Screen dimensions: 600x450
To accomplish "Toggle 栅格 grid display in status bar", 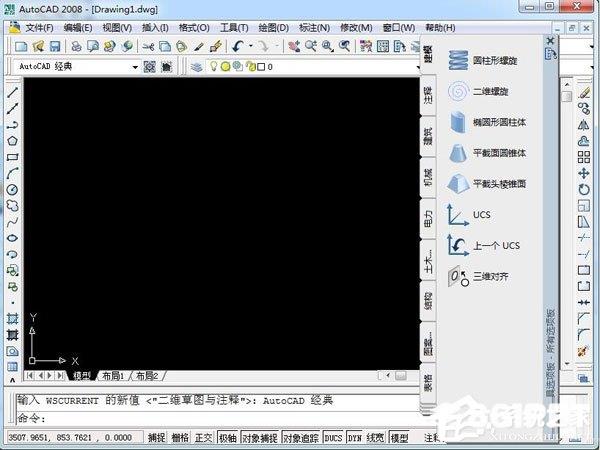I will tap(180, 437).
